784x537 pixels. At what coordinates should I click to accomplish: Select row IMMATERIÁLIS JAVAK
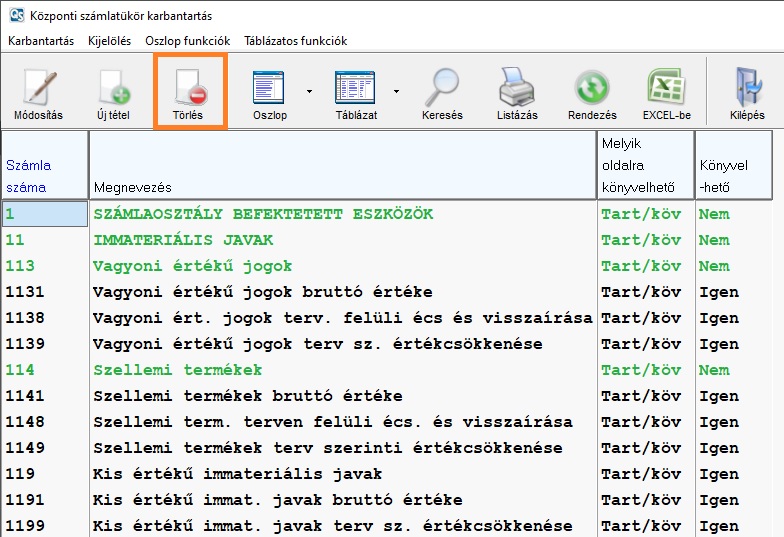[x=183, y=240]
